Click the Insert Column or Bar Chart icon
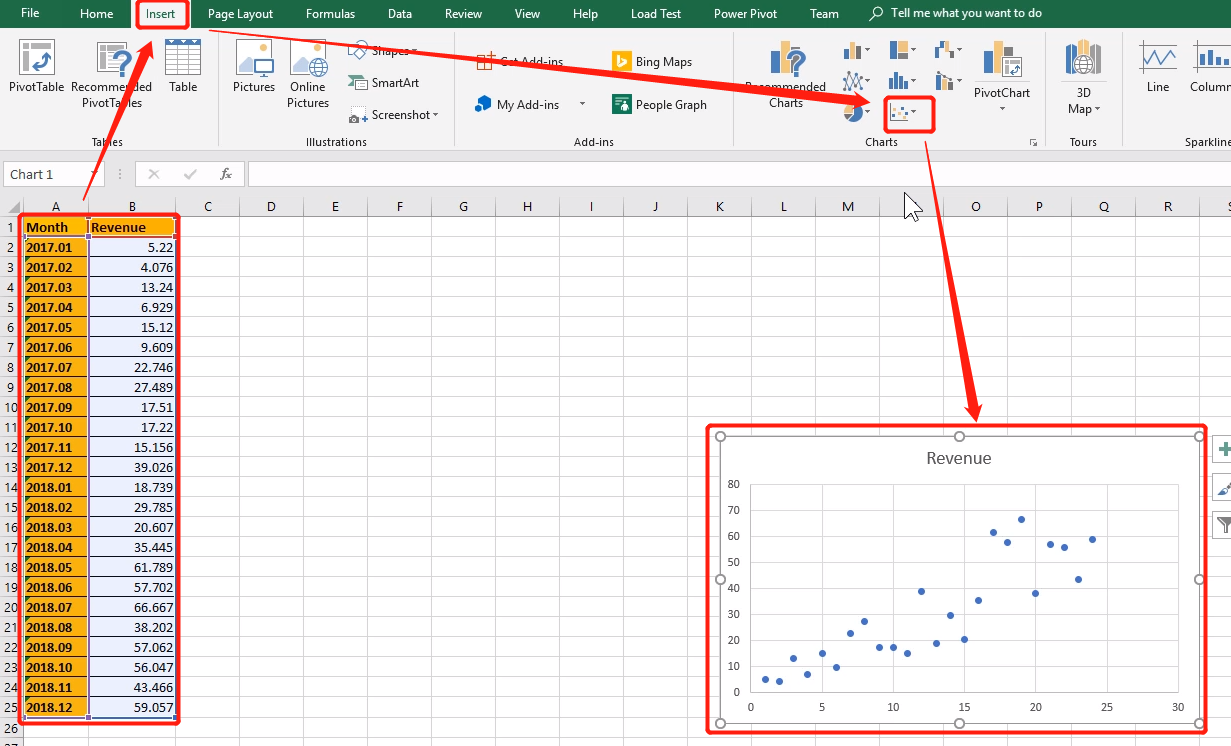The image size is (1231, 746). tap(853, 50)
